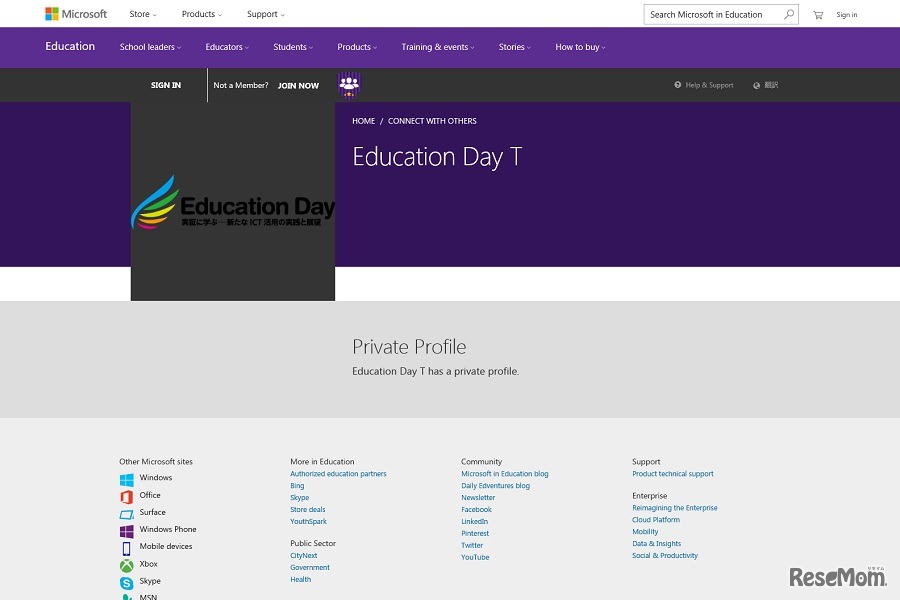This screenshot has width=900, height=600.
Task: Open the Windows site icon
Action: 127,479
